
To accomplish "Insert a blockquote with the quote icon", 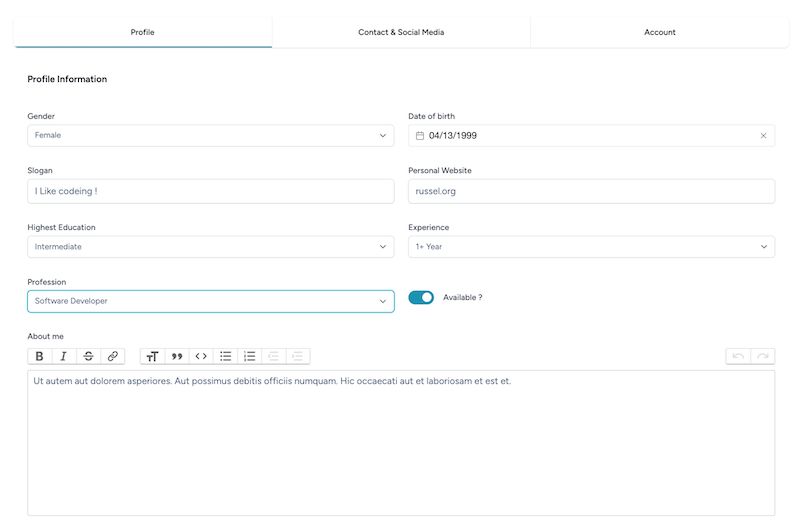I will pyautogui.click(x=177, y=356).
